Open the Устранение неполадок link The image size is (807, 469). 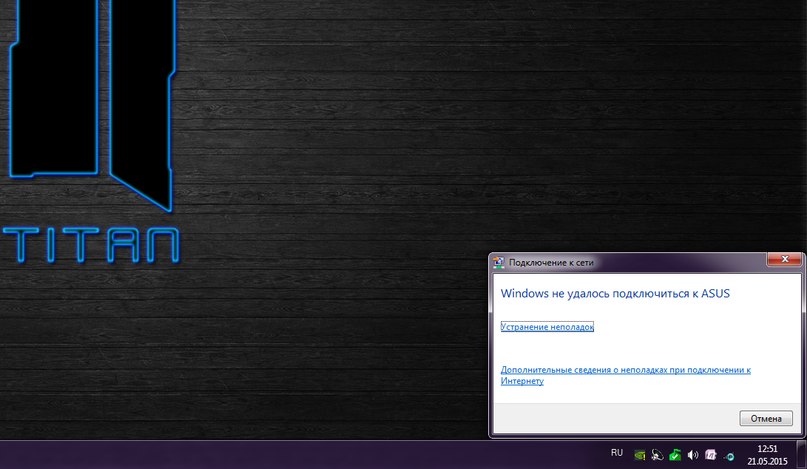(x=547, y=327)
